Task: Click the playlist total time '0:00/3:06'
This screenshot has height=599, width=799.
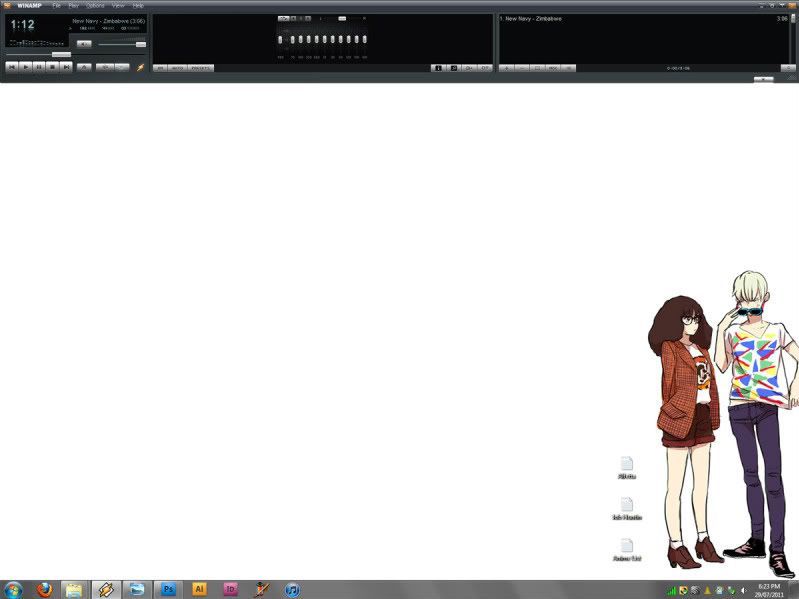Action: (678, 68)
